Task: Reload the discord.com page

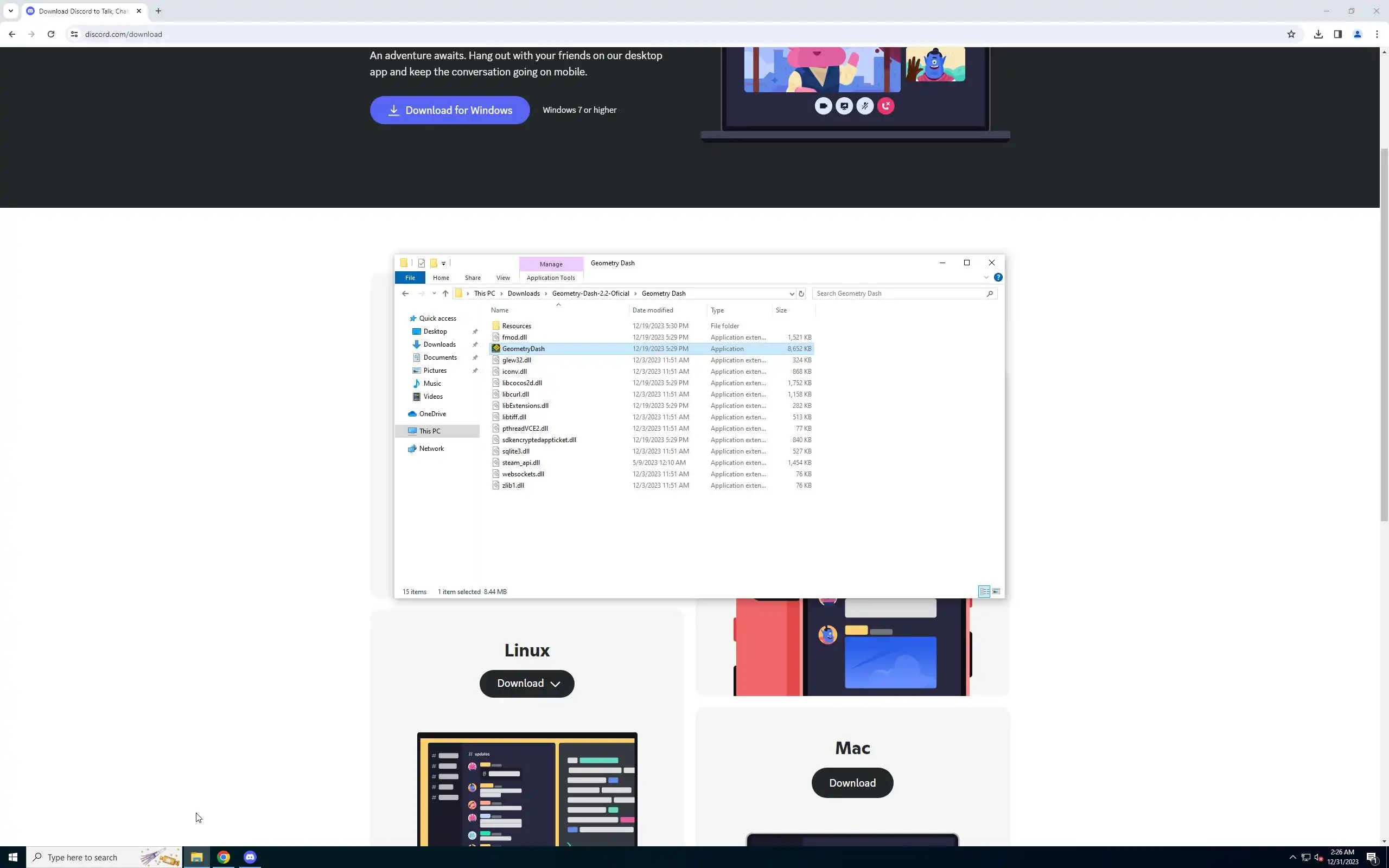Action: point(51,34)
